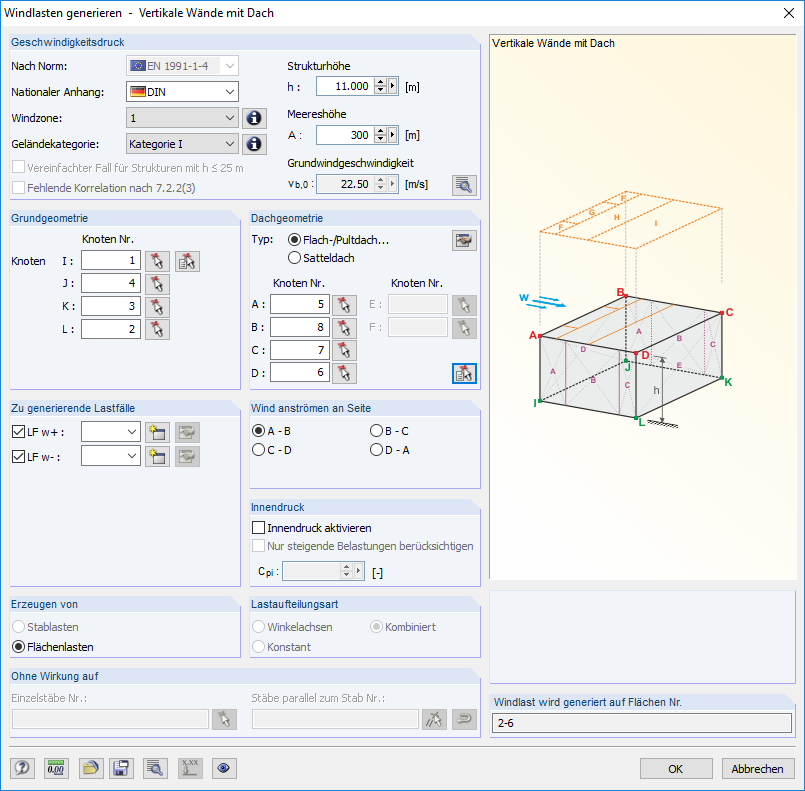
Task: Select wind side C - D
Action: (x=258, y=450)
